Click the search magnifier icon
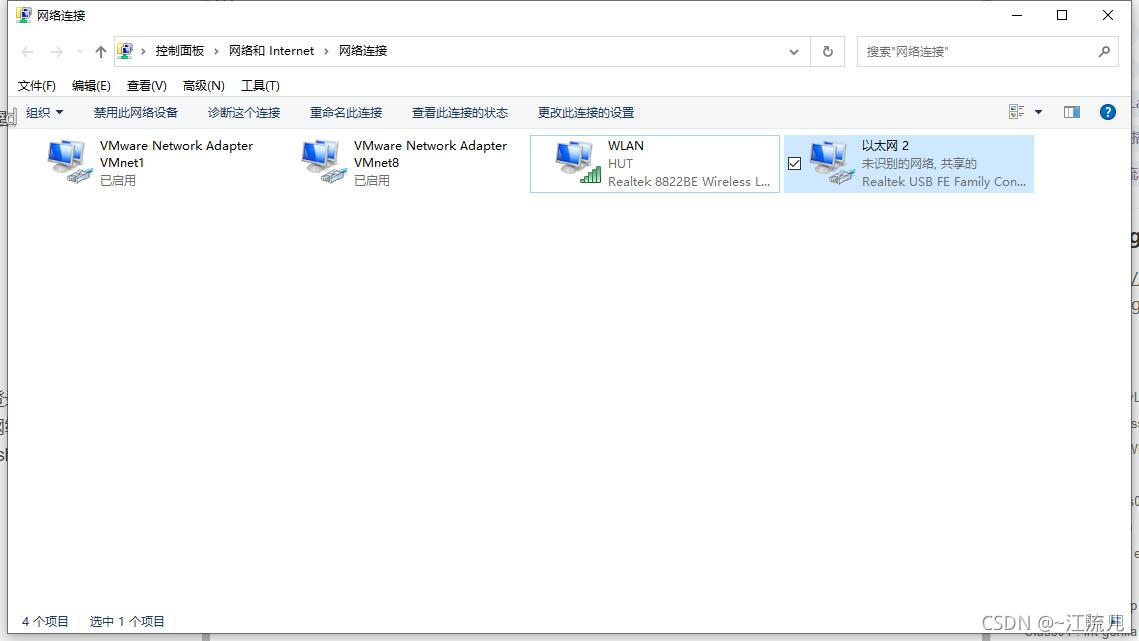Screen dimensions: 1139x641 point(1105,51)
